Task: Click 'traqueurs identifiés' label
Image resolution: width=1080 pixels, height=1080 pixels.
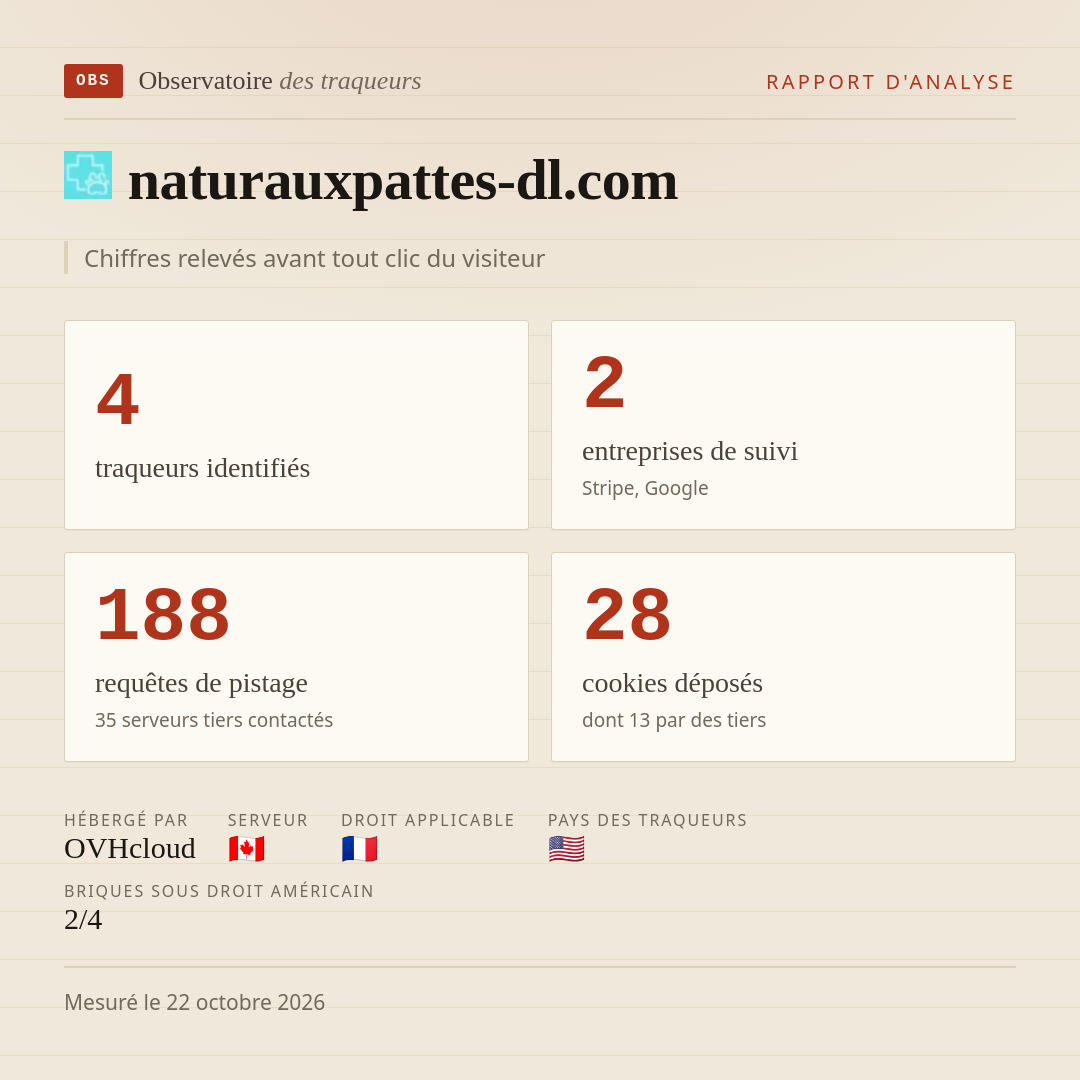Action: point(202,468)
